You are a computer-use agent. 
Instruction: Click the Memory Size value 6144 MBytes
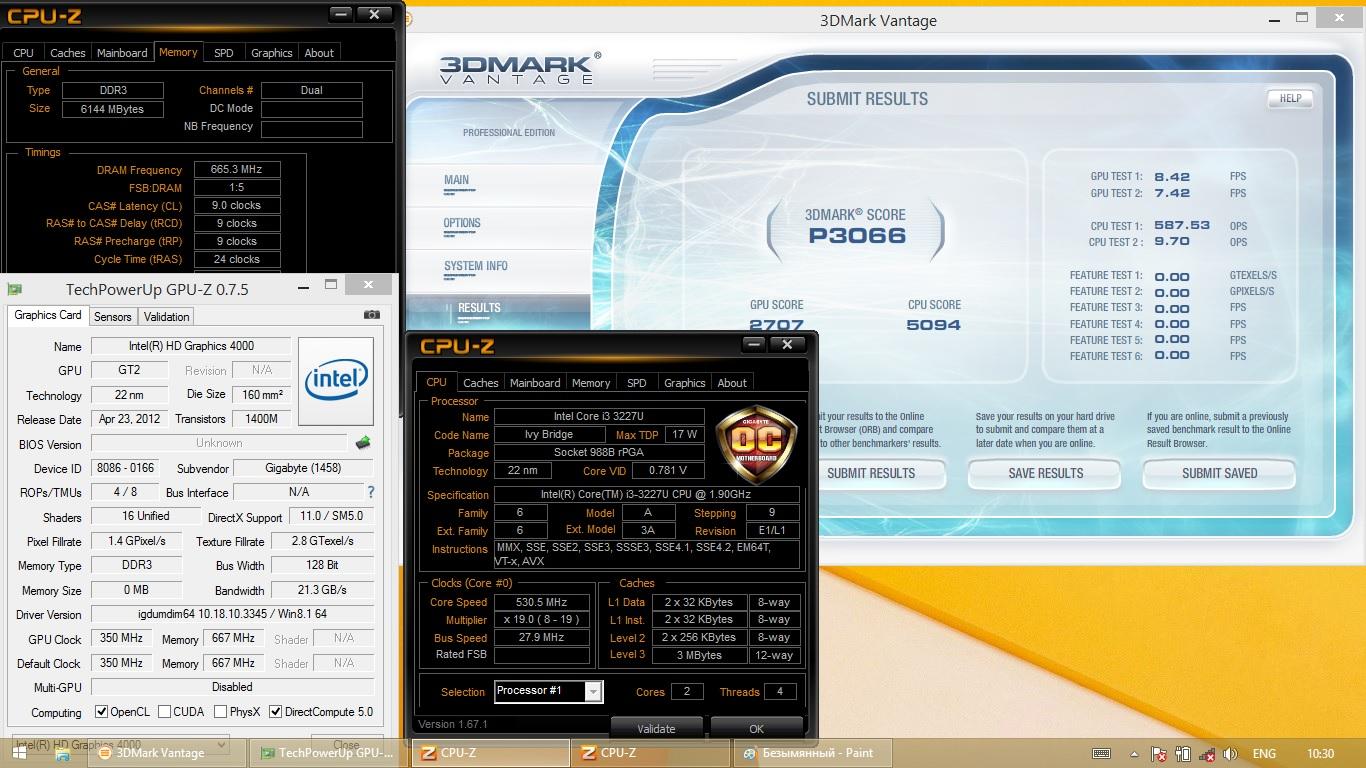pos(112,109)
